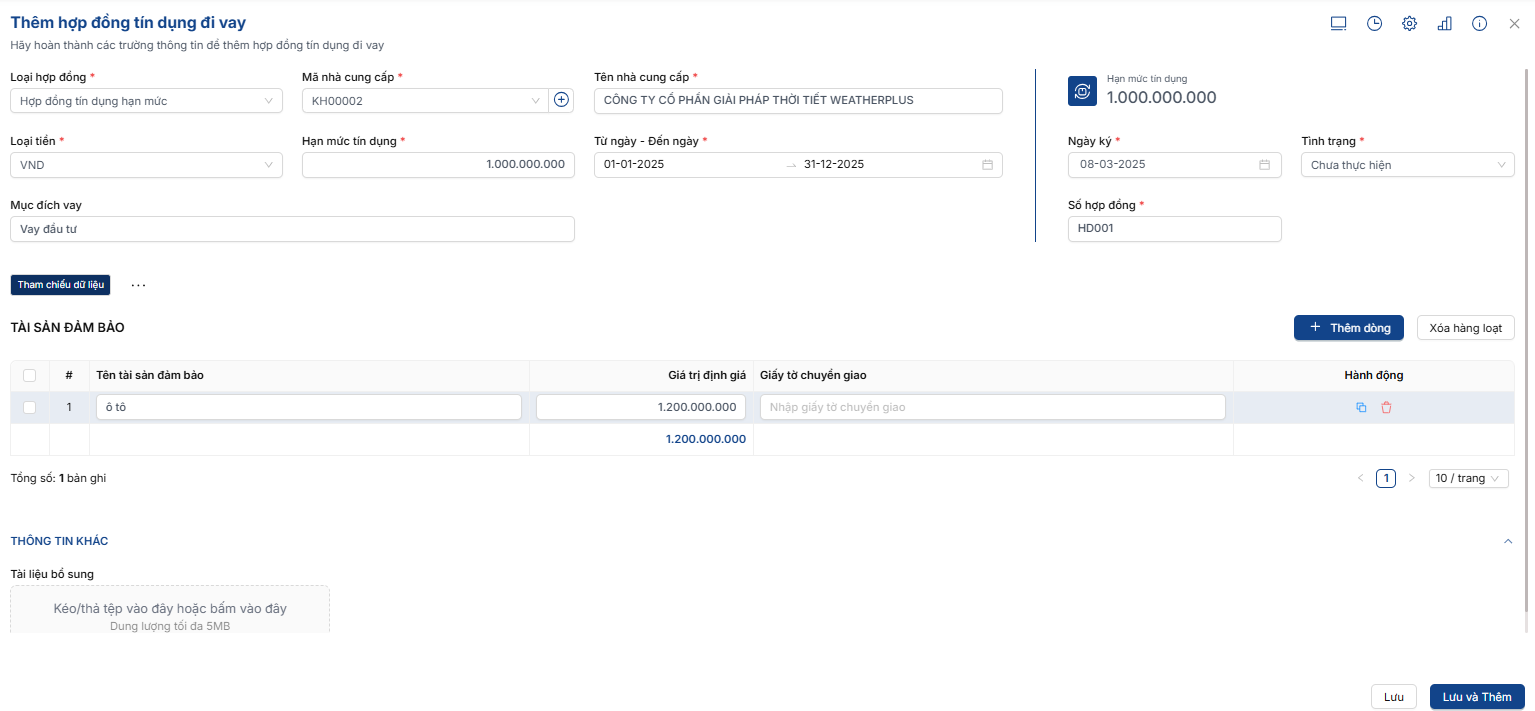Select the Tham chiếu dữ liệu tab

coord(60,285)
